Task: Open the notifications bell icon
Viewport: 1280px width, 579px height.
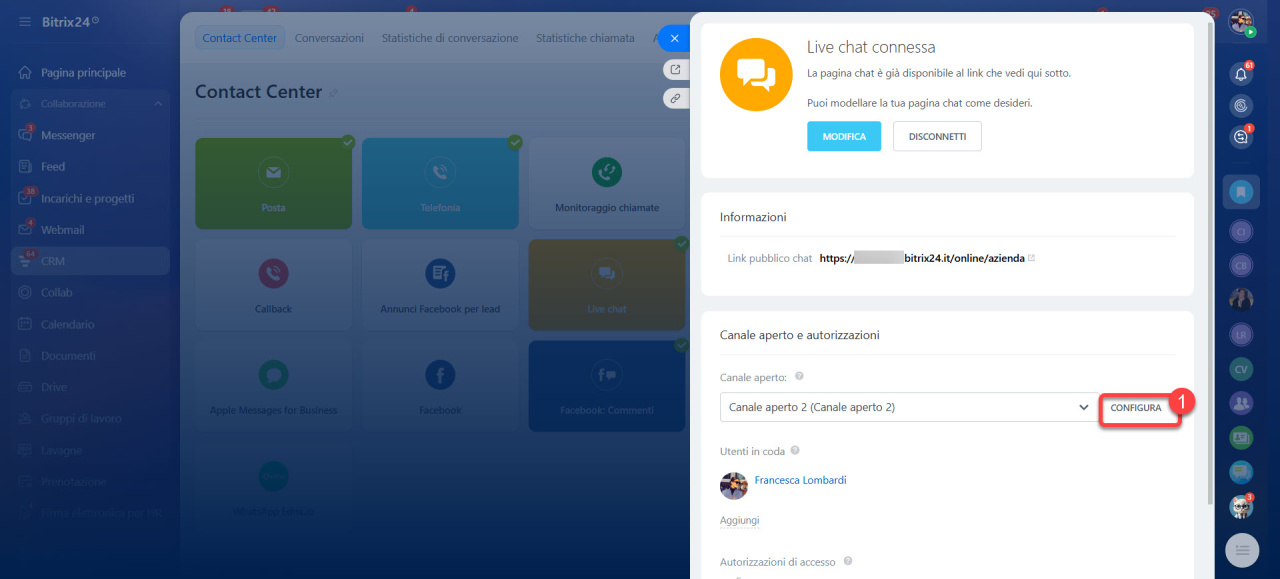Action: pyautogui.click(x=1241, y=74)
